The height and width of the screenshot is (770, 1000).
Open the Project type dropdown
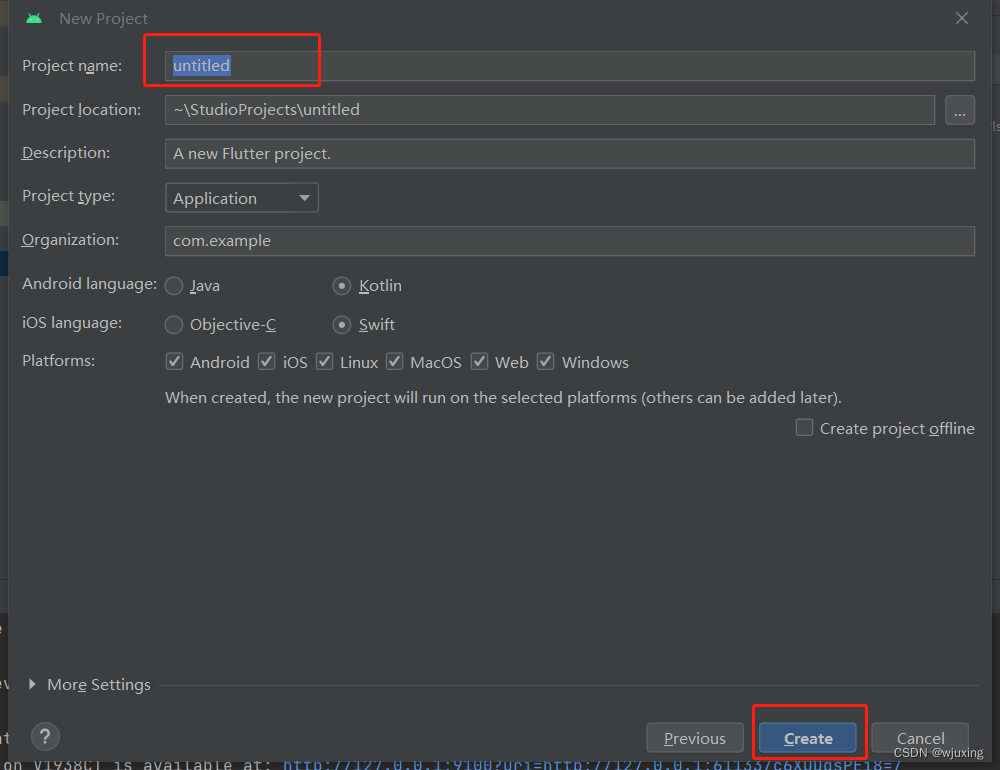242,198
